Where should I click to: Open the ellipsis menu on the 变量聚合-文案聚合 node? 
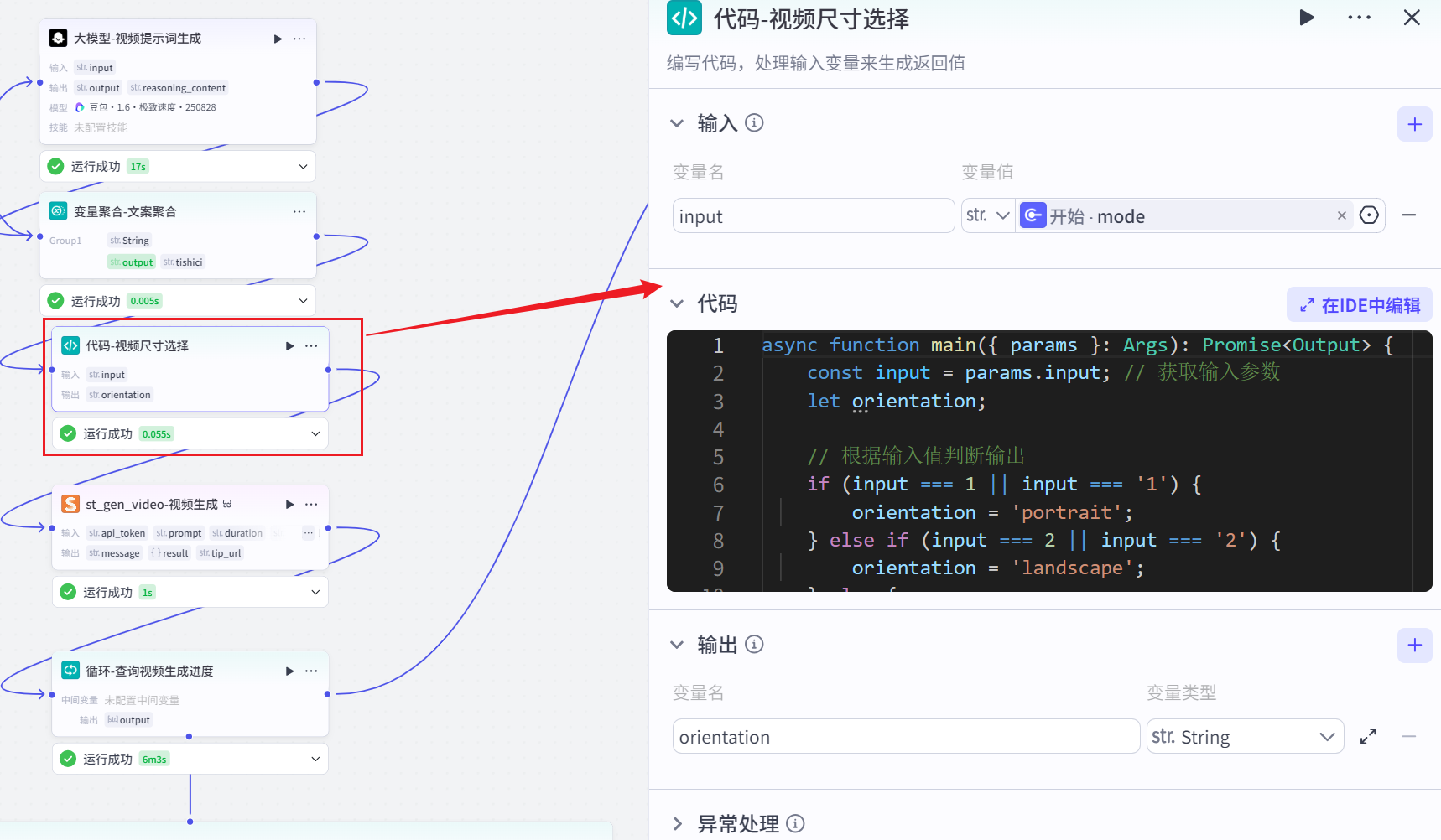(299, 211)
